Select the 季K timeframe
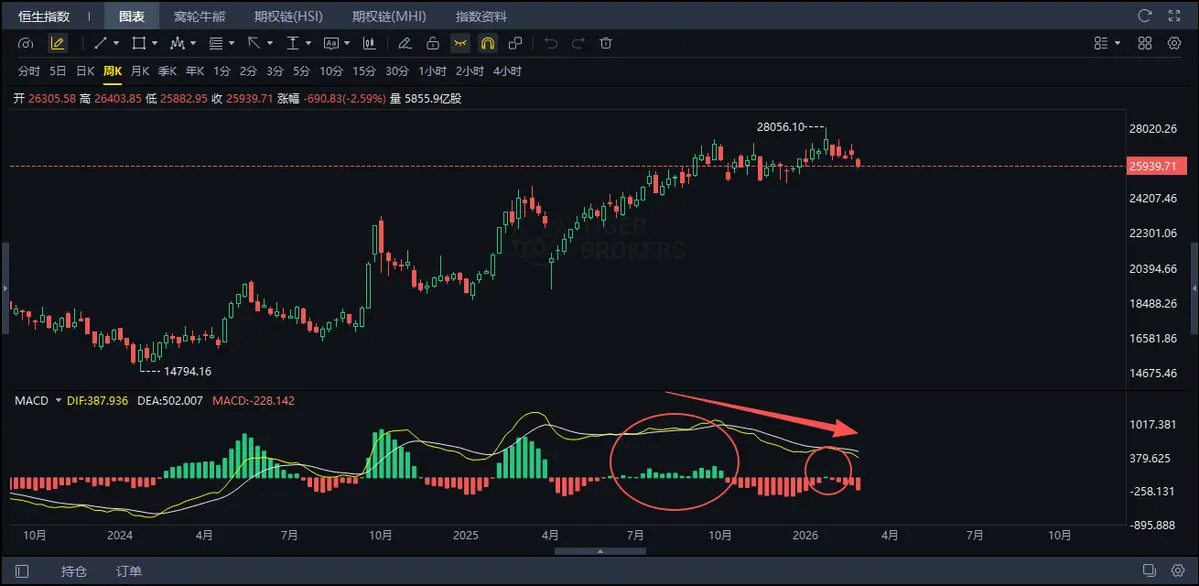This screenshot has height=586, width=1199. pyautogui.click(x=167, y=71)
